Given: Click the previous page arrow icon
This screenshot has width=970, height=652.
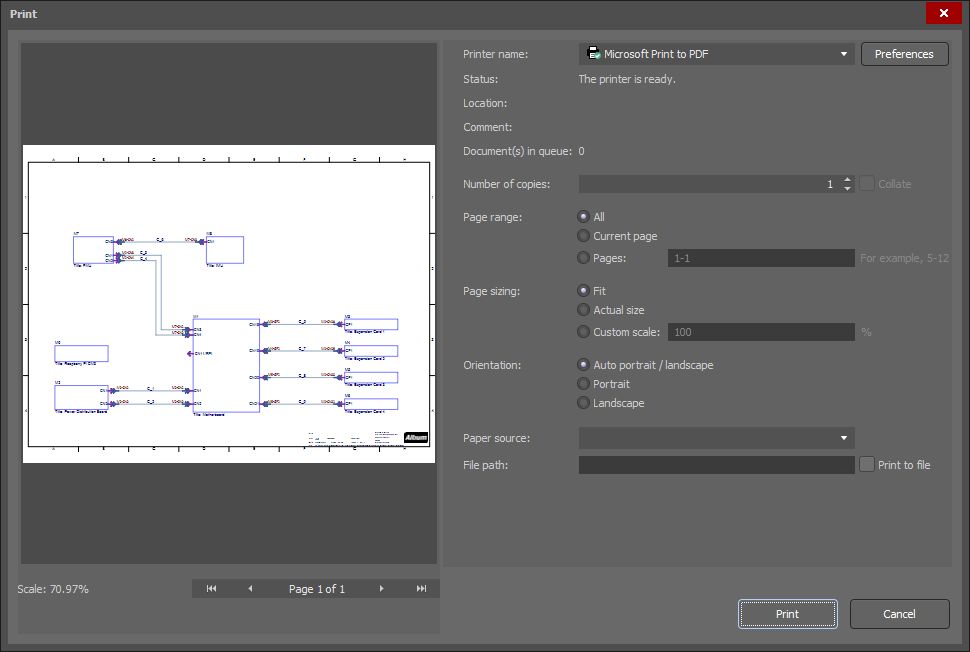Looking at the screenshot, I should [x=252, y=588].
